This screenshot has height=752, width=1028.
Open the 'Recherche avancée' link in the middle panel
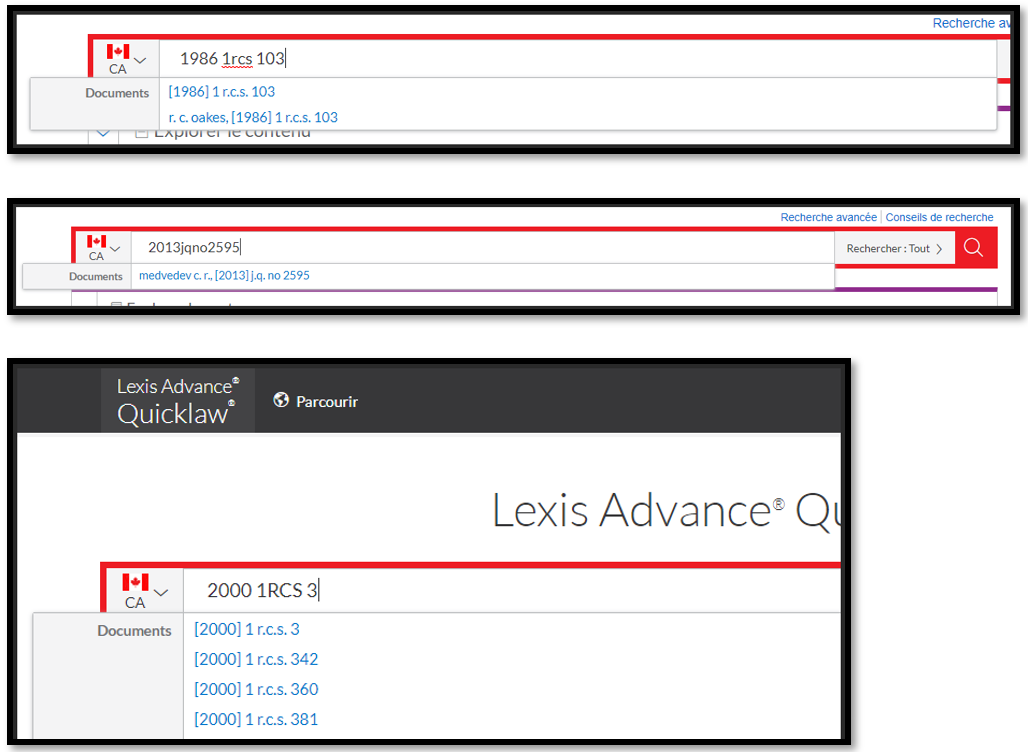point(828,217)
